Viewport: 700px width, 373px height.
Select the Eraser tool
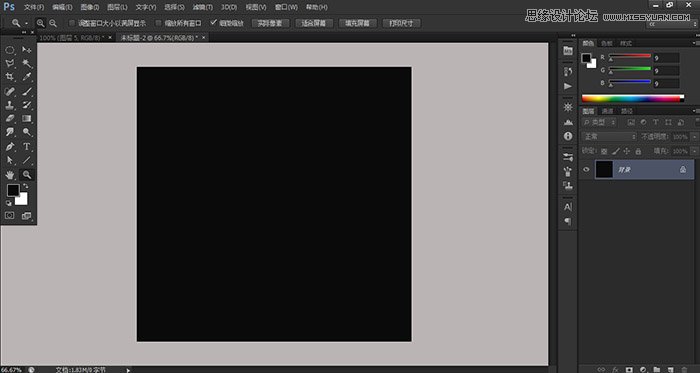(x=10, y=119)
